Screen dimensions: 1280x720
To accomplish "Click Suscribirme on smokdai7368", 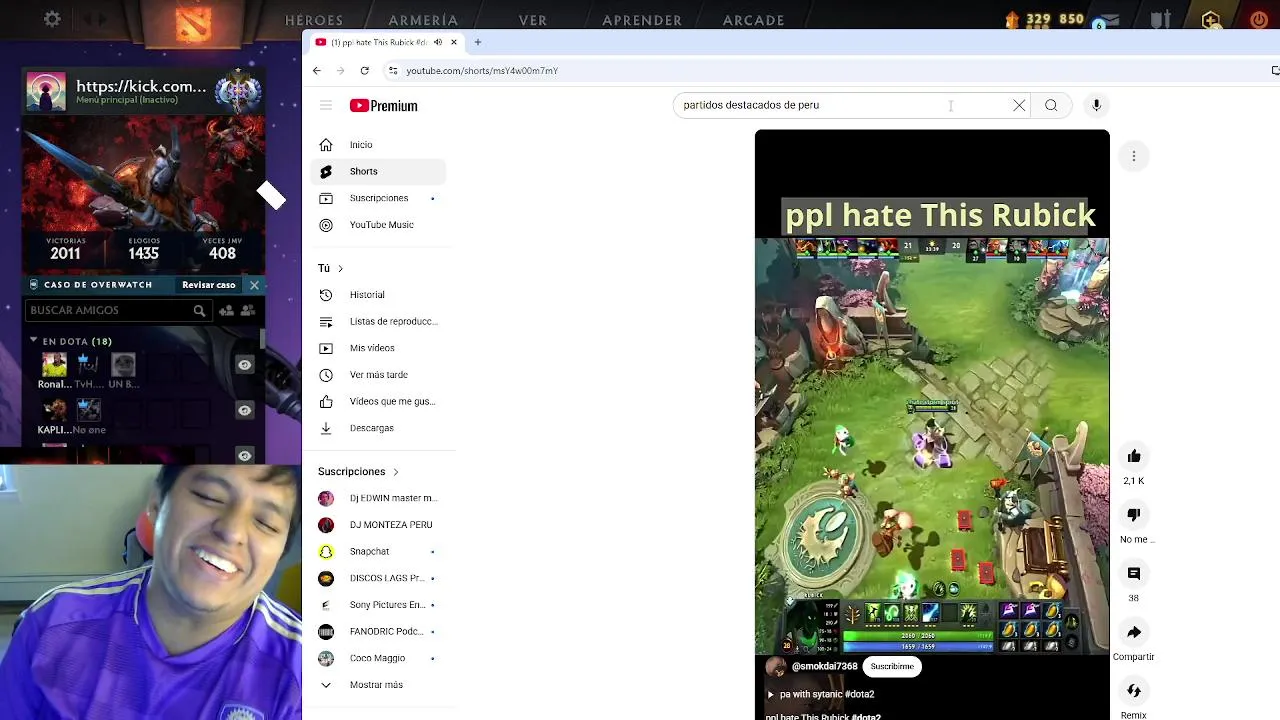I will click(892, 666).
